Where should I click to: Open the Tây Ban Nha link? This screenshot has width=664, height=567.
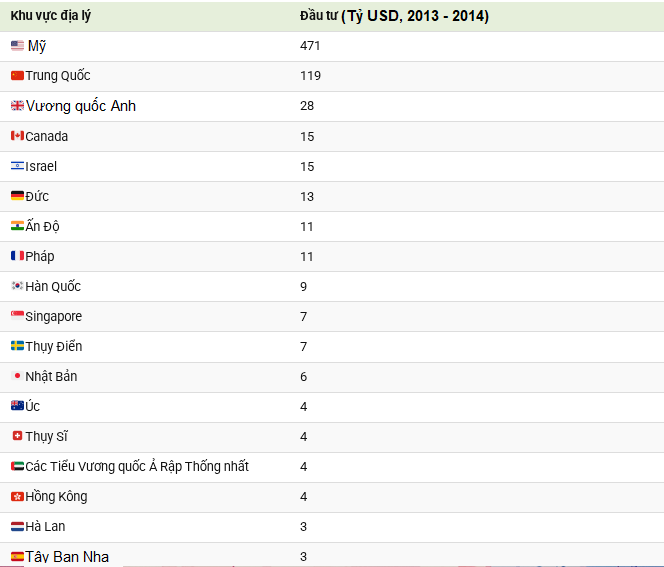67,556
